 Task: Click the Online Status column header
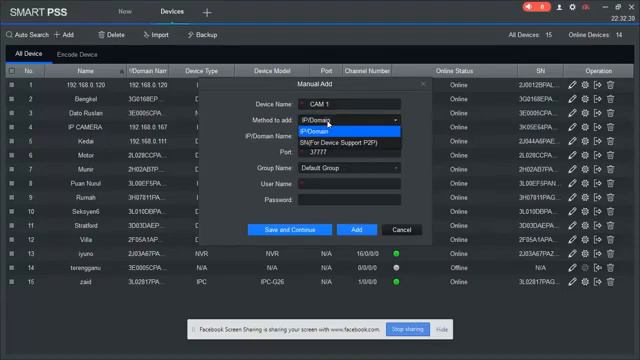[x=454, y=71]
